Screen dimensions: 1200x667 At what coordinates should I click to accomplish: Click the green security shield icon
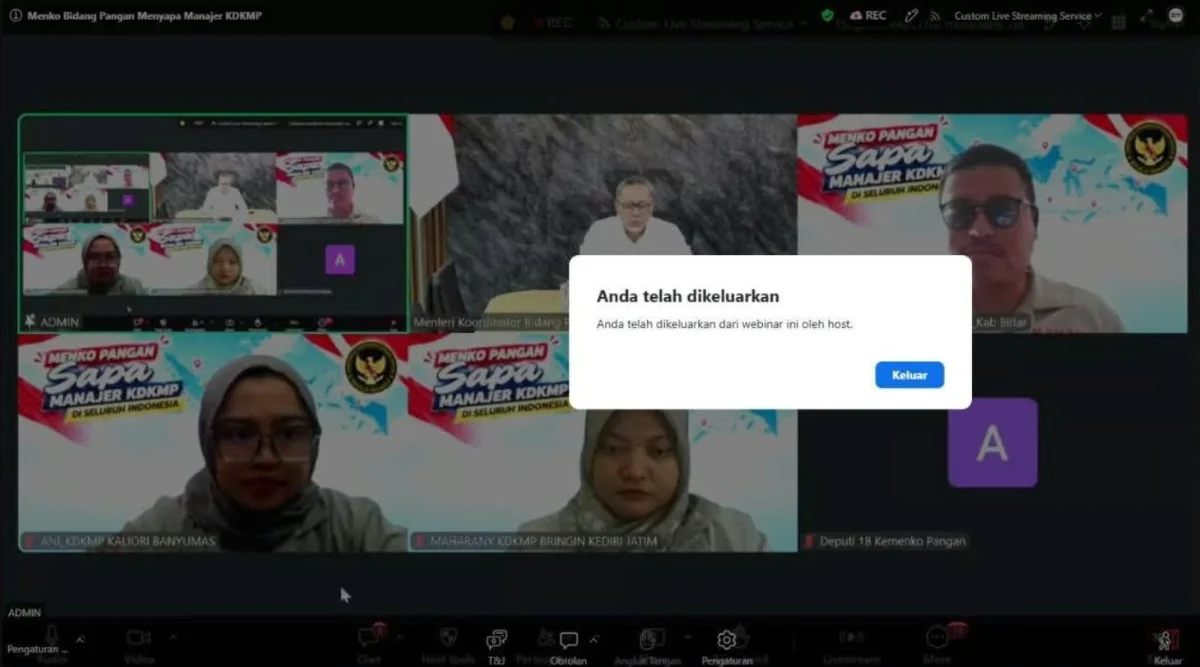827,15
